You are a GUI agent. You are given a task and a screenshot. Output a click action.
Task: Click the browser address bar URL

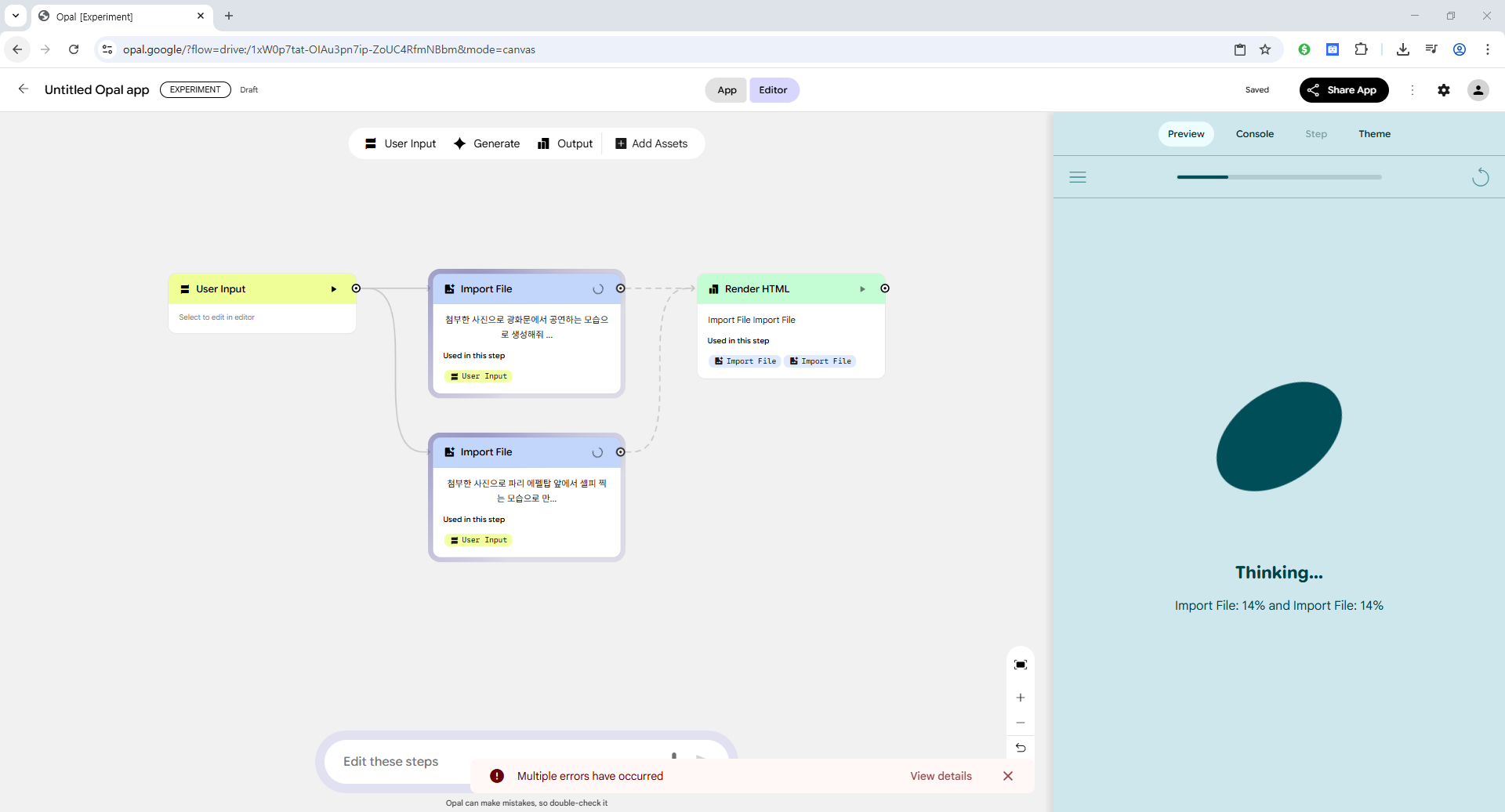pyautogui.click(x=329, y=49)
